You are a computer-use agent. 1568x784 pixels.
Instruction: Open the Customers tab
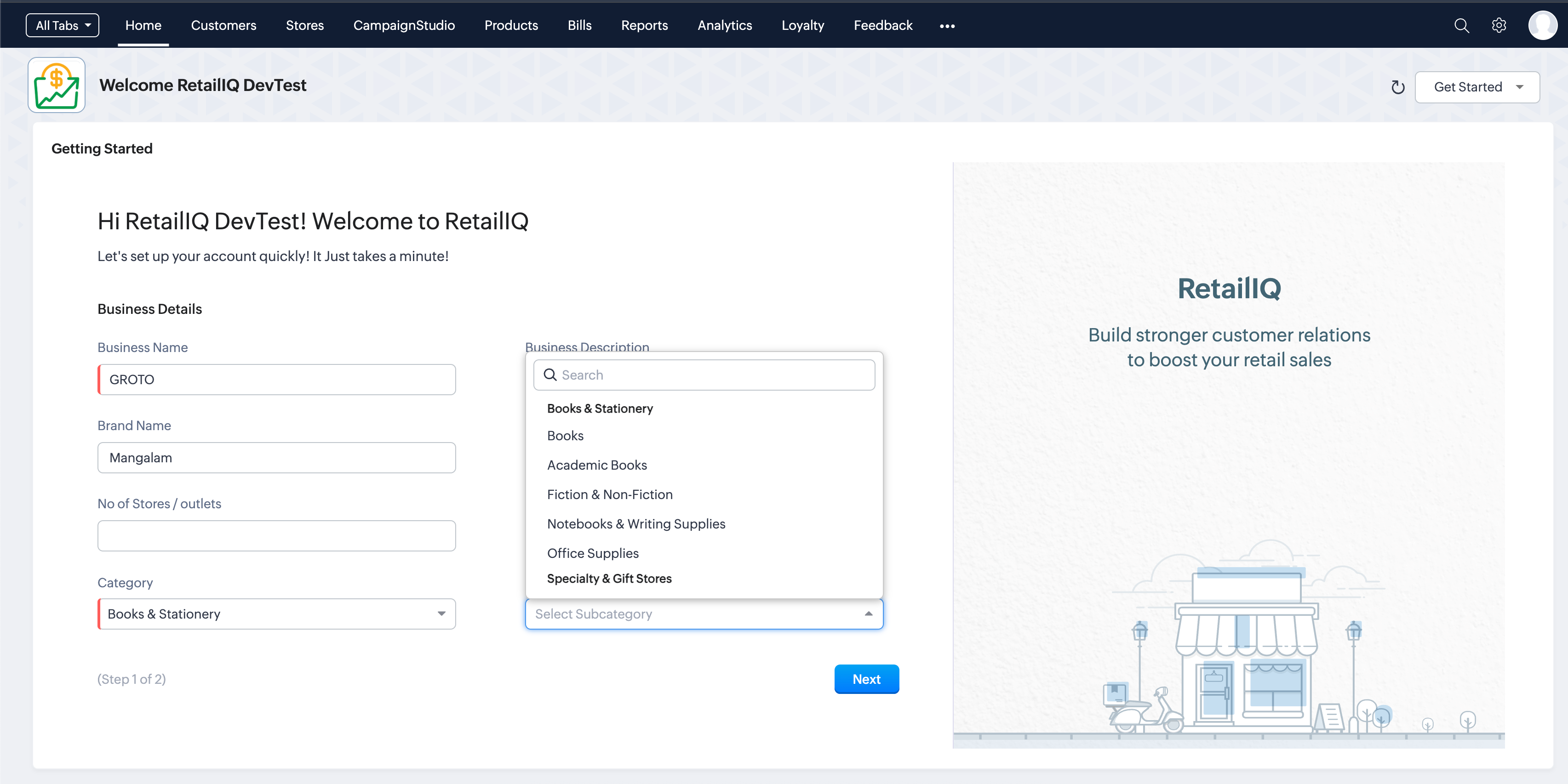tap(223, 26)
